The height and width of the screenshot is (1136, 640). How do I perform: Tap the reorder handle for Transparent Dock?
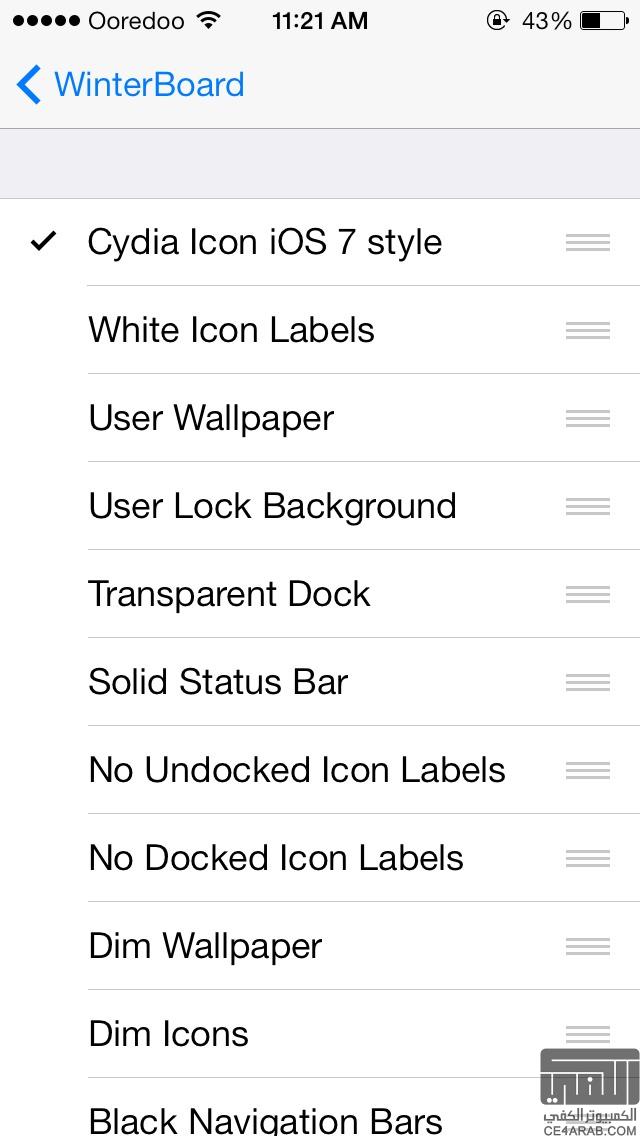point(587,594)
